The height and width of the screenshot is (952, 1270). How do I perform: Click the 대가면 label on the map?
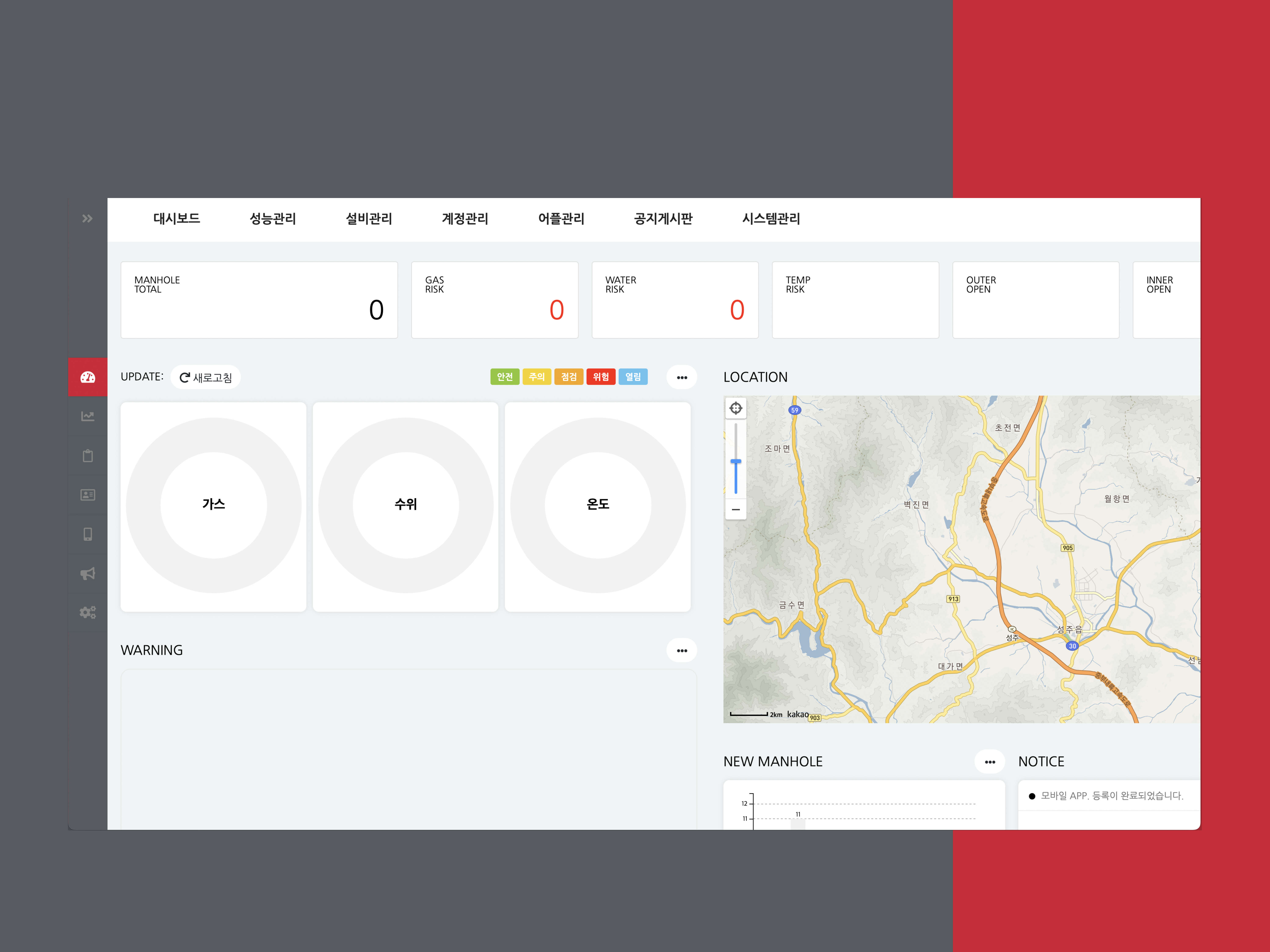pyautogui.click(x=951, y=666)
